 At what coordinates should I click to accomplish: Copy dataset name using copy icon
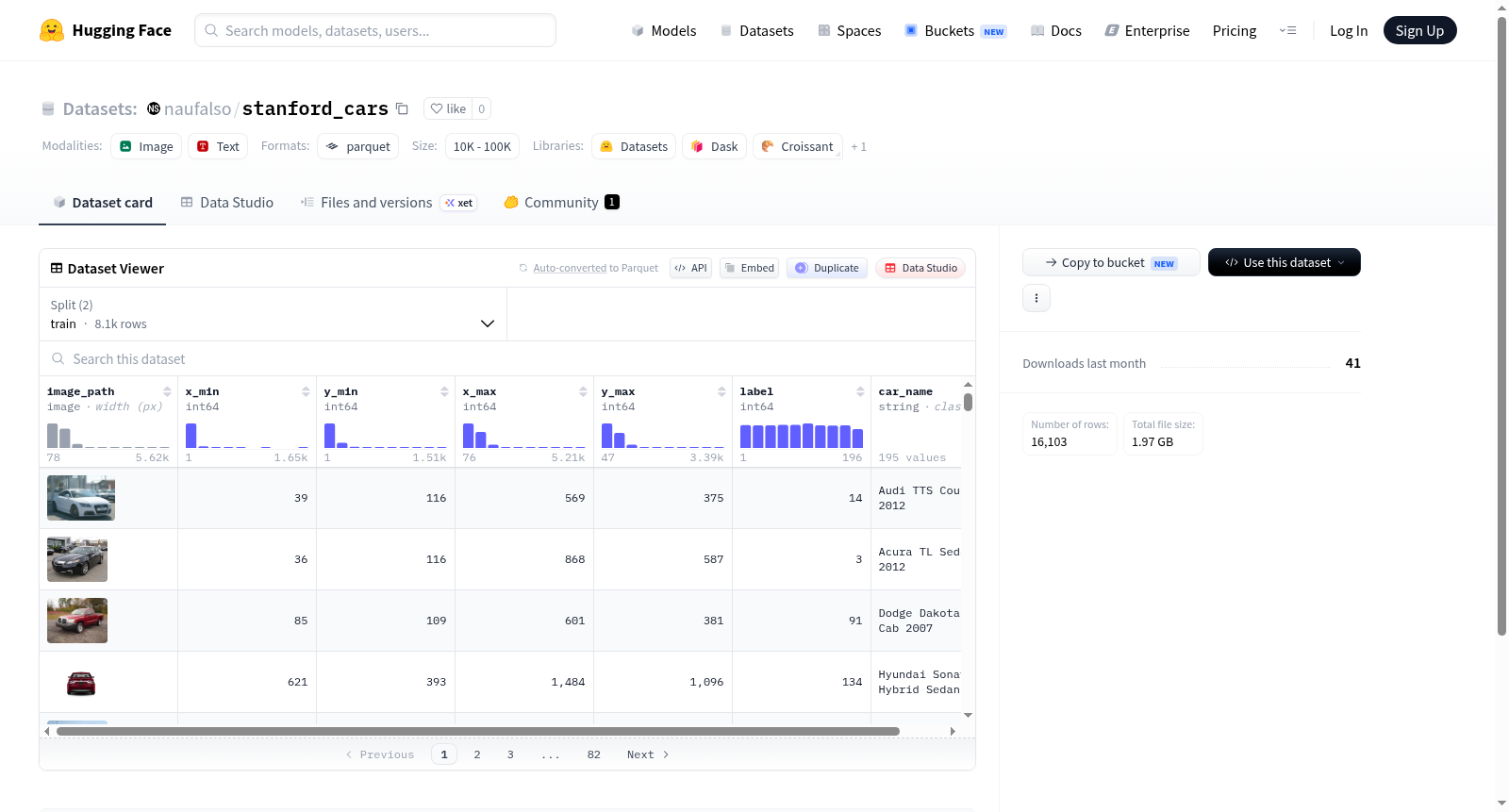402,108
